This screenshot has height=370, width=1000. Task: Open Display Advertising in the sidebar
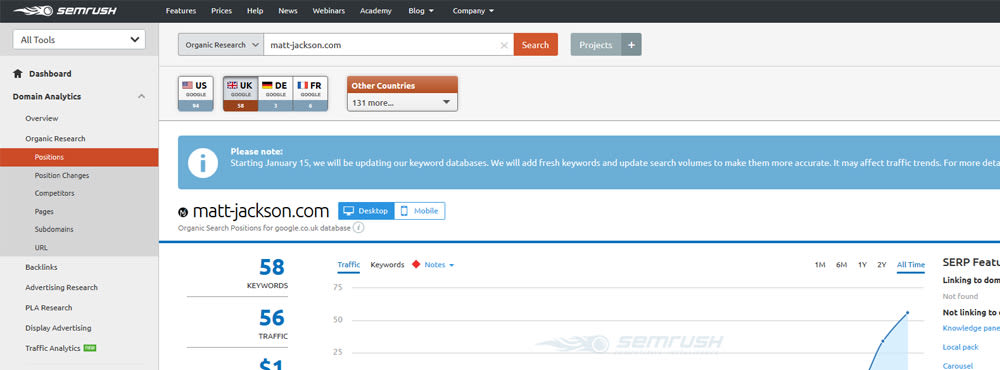click(58, 329)
